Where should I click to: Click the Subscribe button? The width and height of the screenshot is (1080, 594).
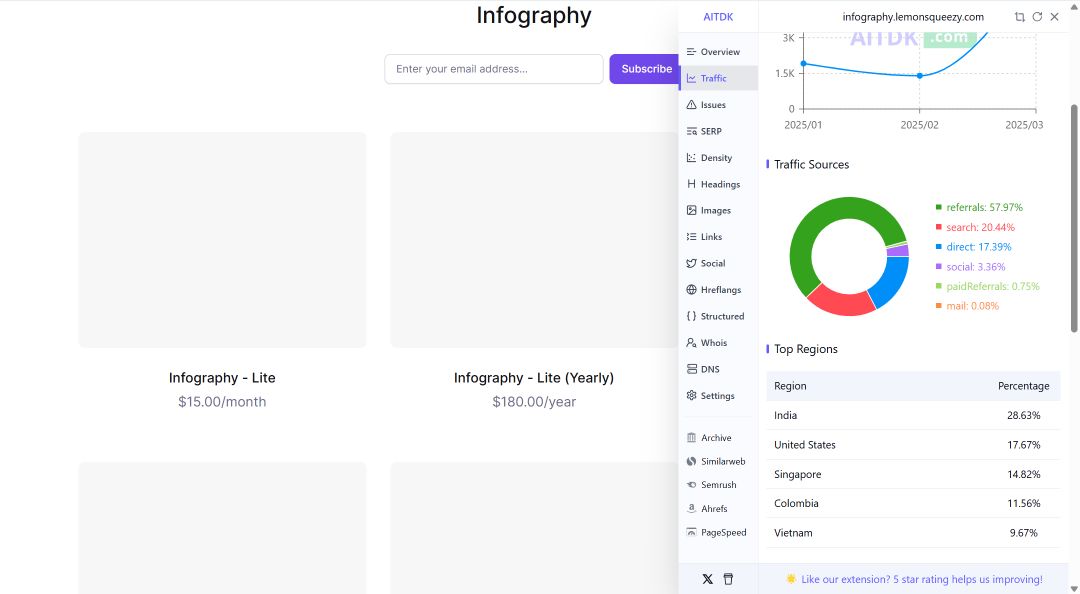[644, 69]
